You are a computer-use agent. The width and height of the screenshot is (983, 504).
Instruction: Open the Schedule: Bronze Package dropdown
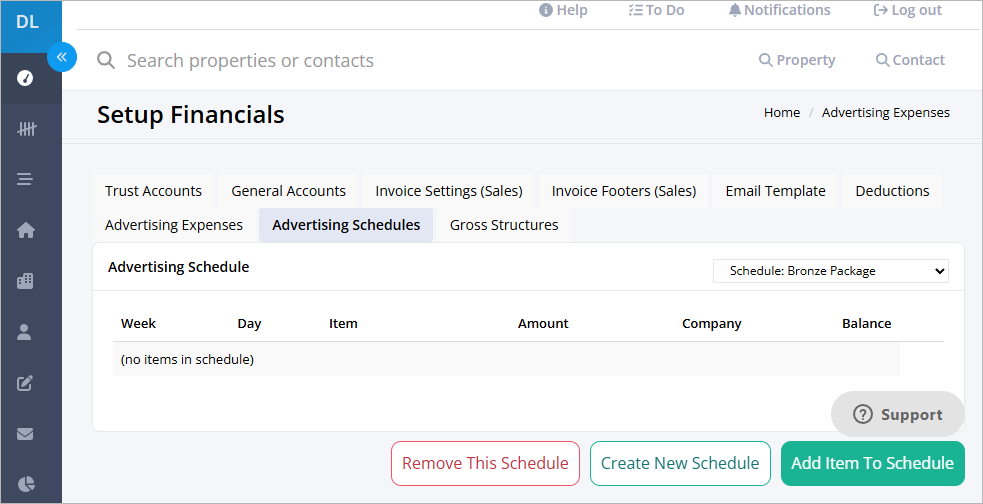(x=831, y=271)
